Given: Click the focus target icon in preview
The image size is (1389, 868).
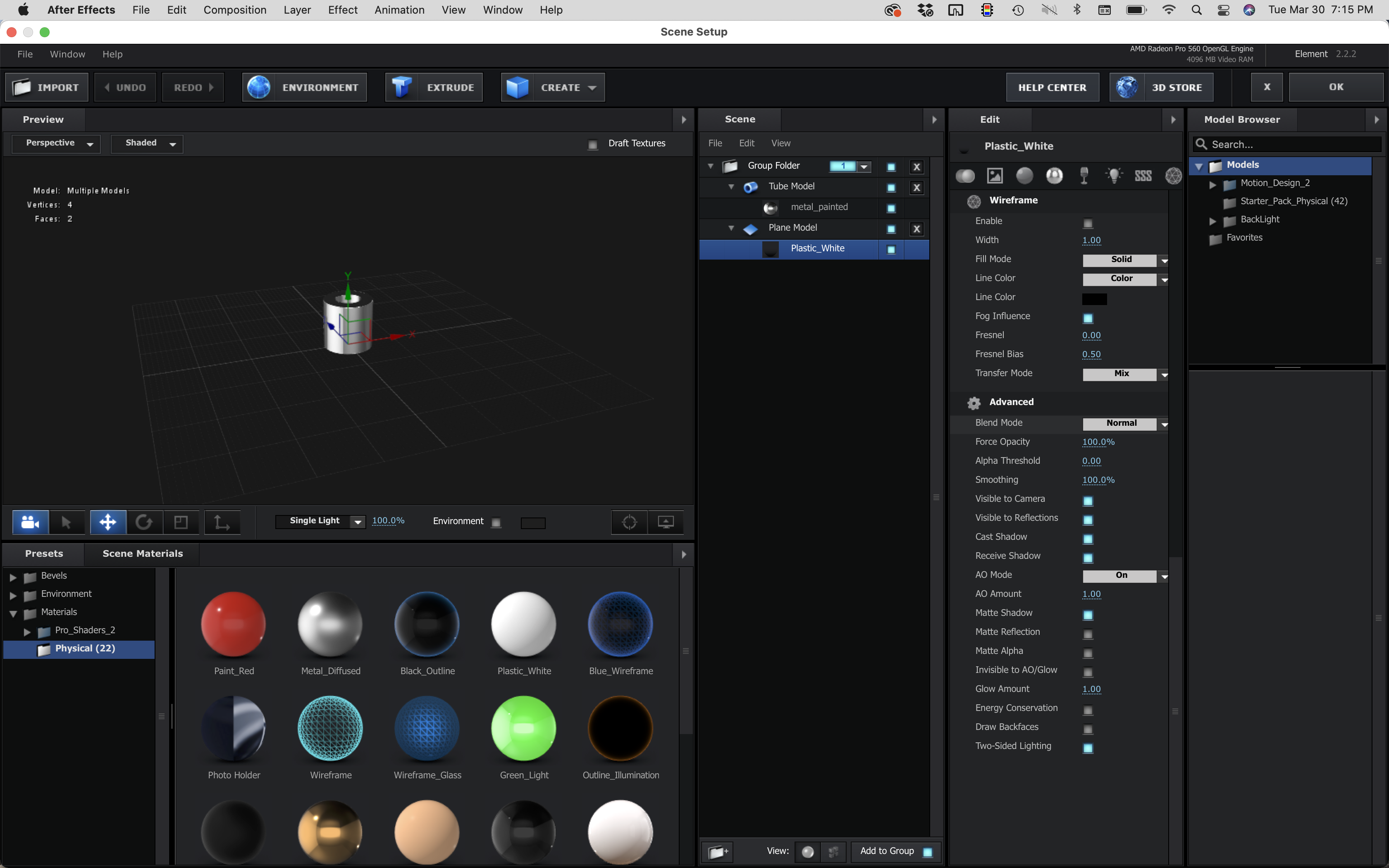Looking at the screenshot, I should tap(629, 522).
